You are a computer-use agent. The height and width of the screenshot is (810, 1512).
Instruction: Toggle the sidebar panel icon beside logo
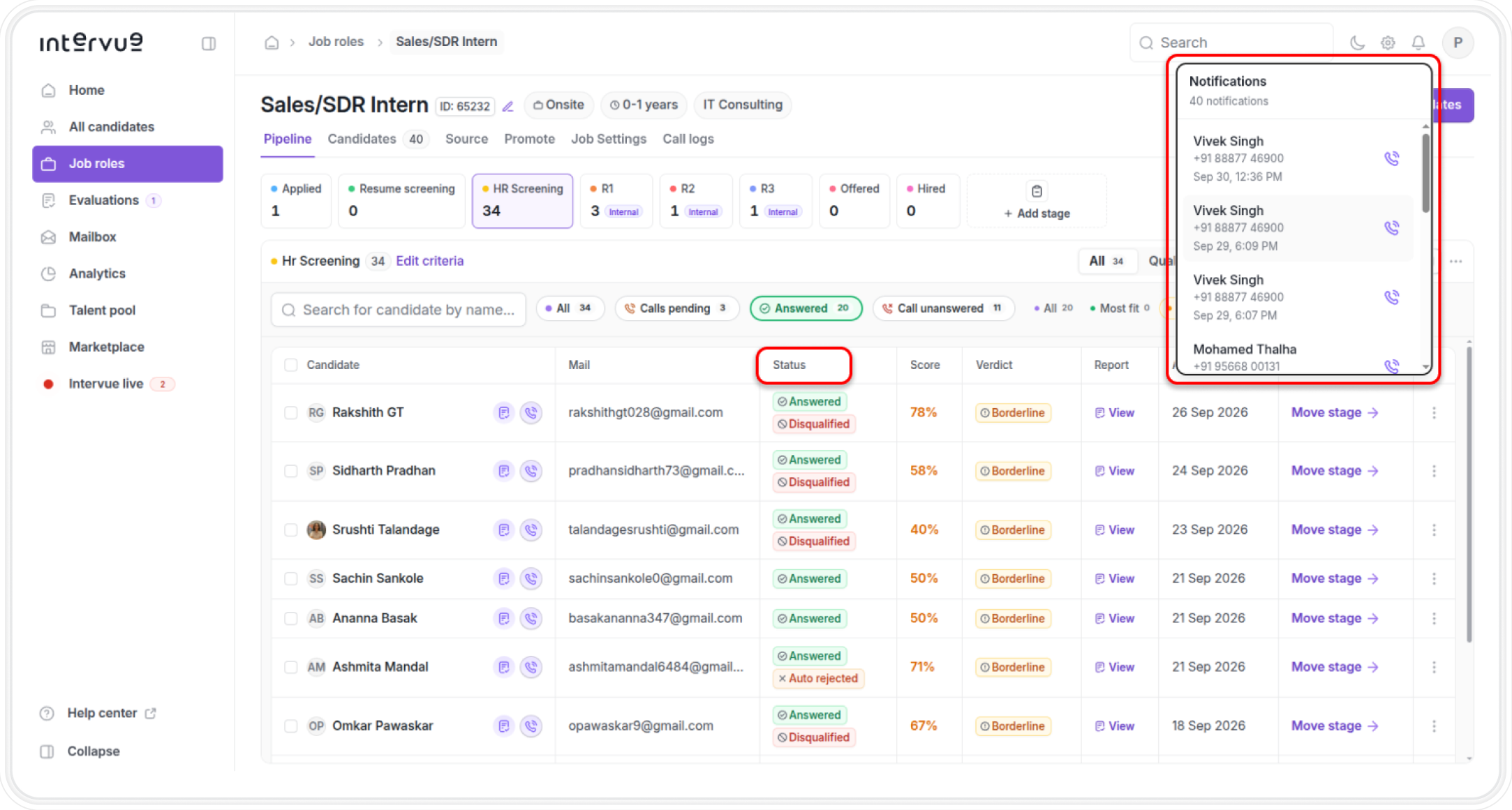[209, 43]
